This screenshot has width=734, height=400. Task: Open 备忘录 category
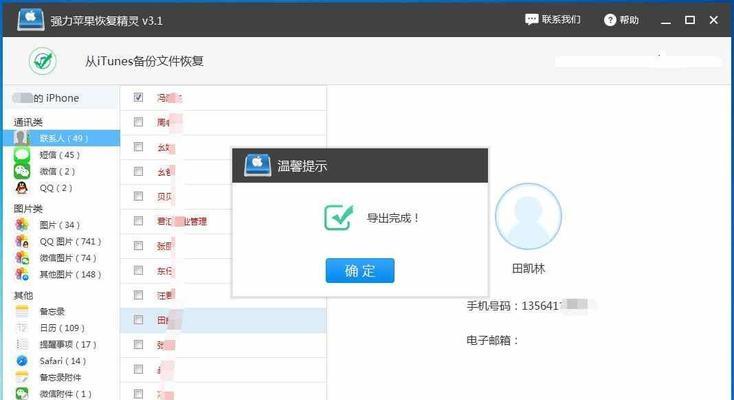52,311
